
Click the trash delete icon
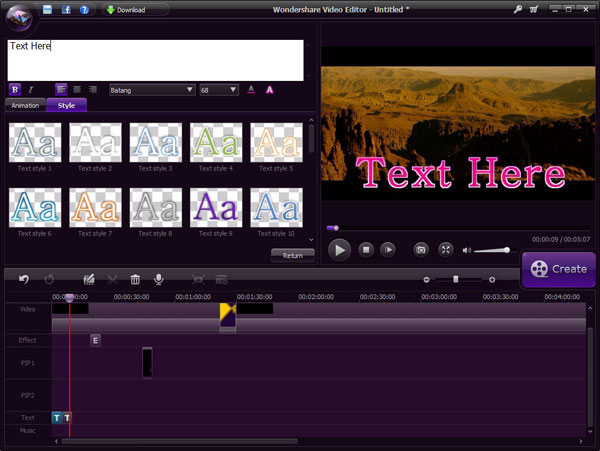(135, 280)
